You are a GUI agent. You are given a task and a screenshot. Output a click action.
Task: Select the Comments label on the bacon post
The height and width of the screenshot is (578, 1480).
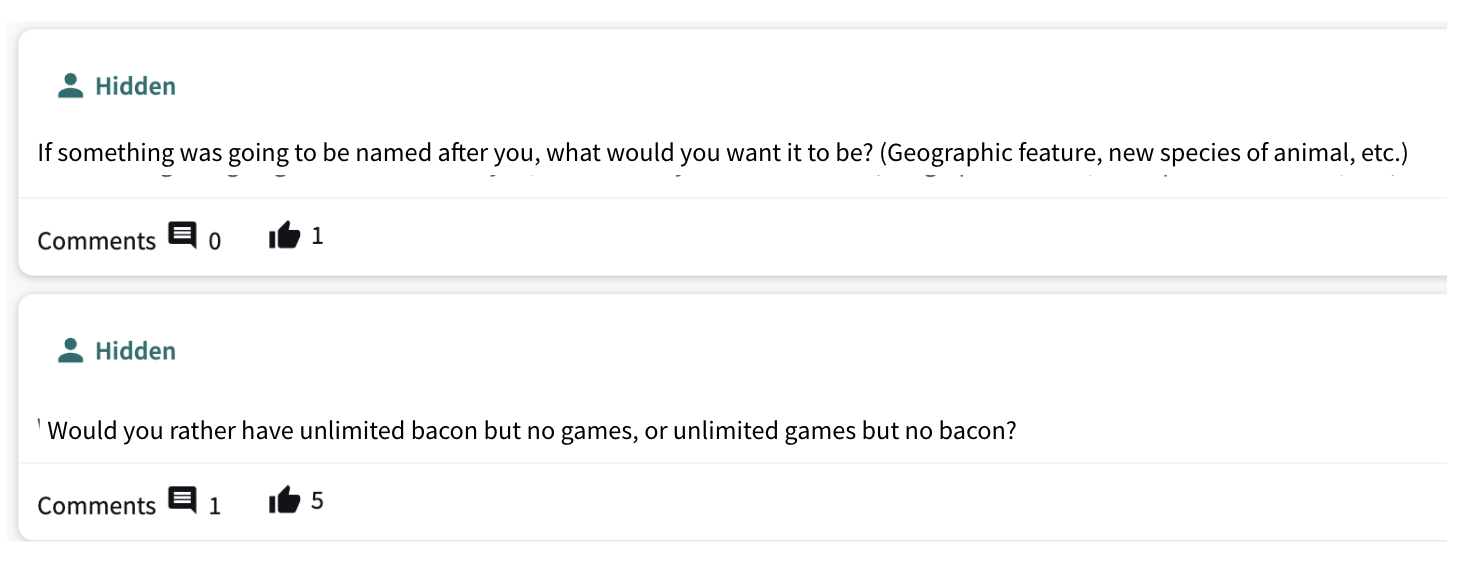click(x=97, y=506)
